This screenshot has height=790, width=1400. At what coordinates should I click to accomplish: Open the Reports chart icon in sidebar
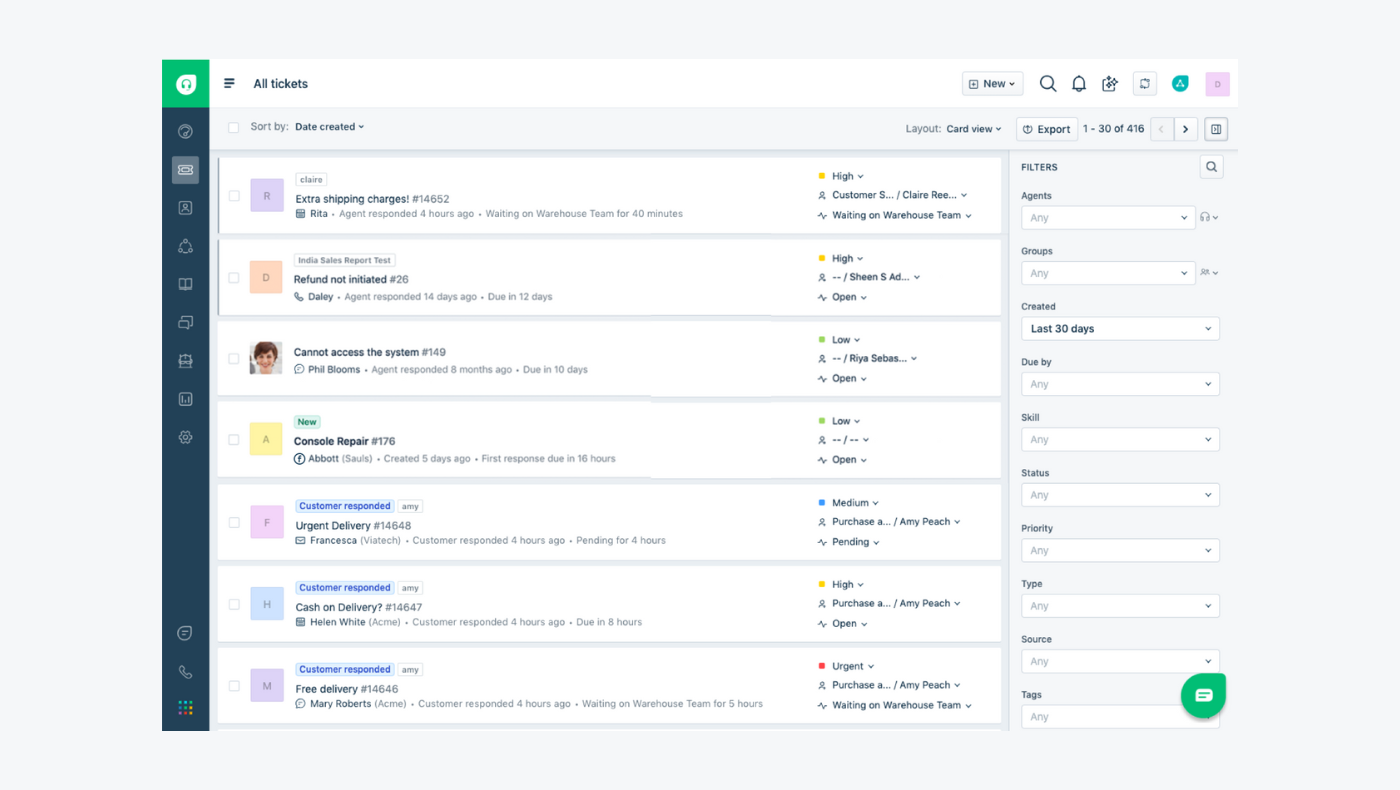(185, 399)
